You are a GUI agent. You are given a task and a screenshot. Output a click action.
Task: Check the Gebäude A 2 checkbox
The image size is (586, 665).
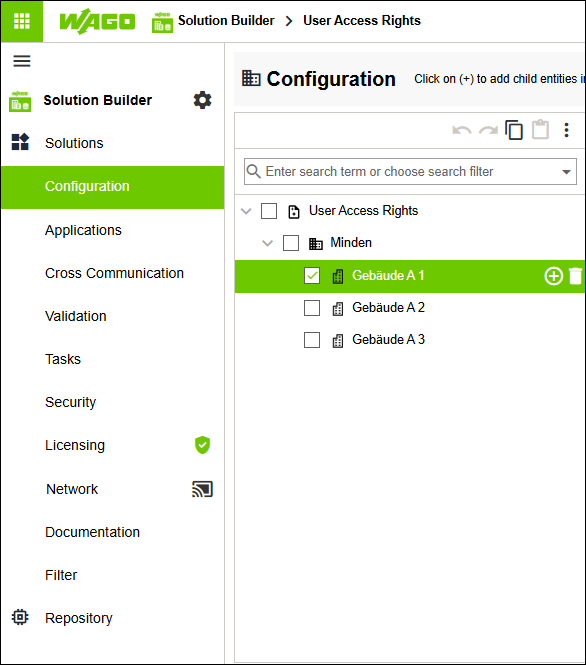tap(312, 308)
